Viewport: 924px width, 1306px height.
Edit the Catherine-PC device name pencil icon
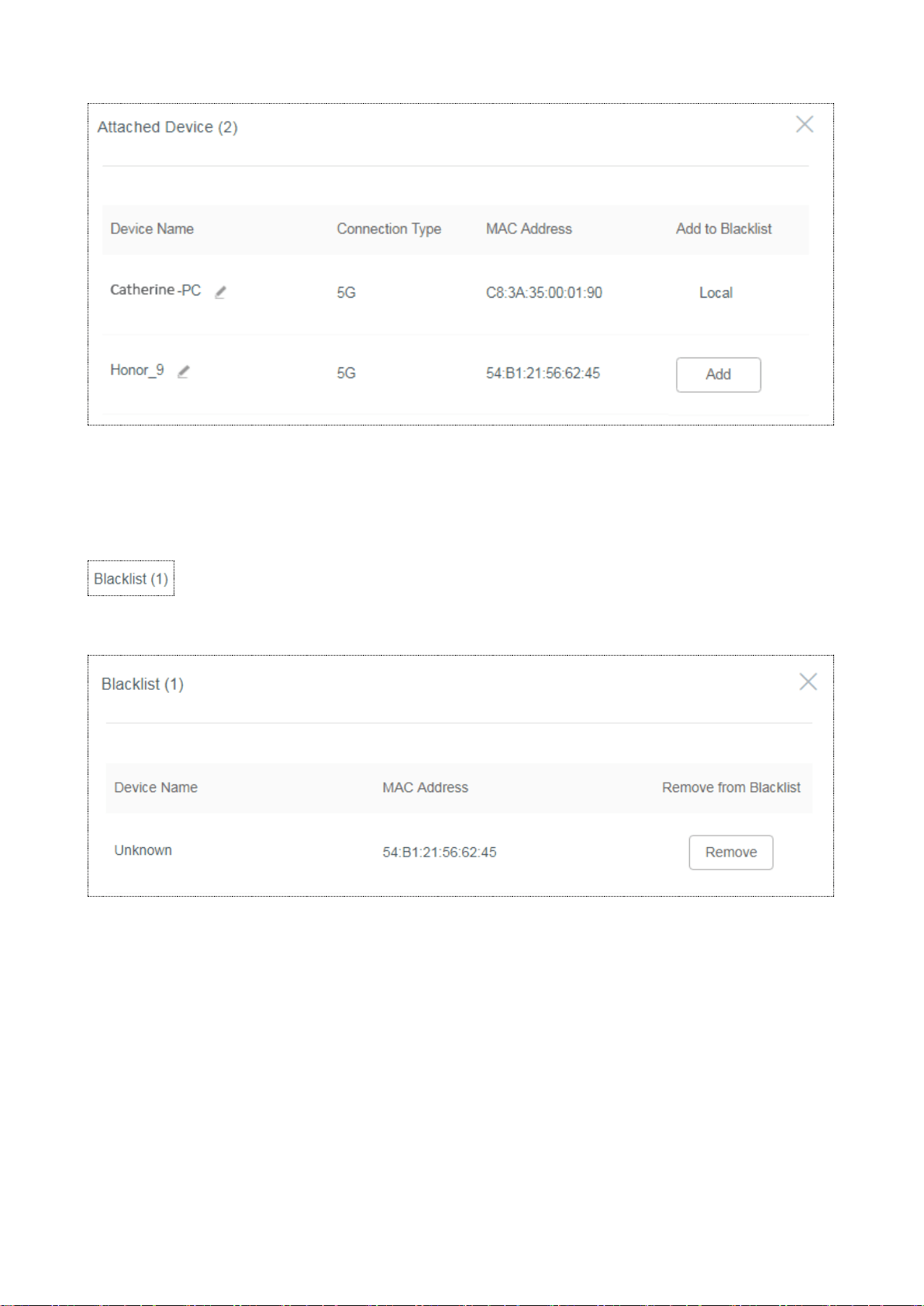click(x=220, y=292)
